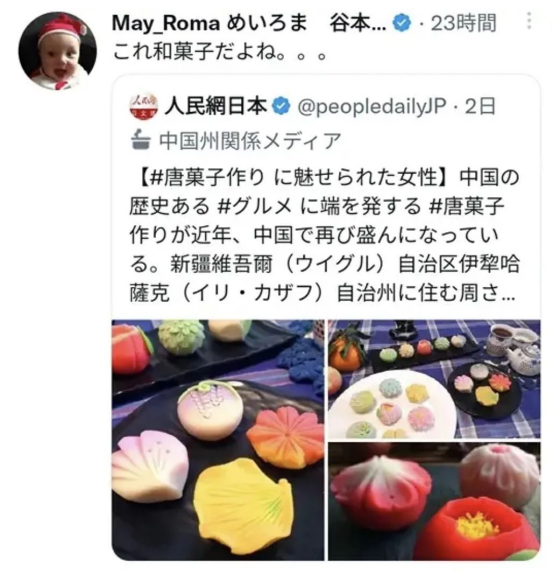Expand the truncated quoted tweet body text
Image resolution: width=554 pixels, height=575 pixels.
[x=324, y=235]
